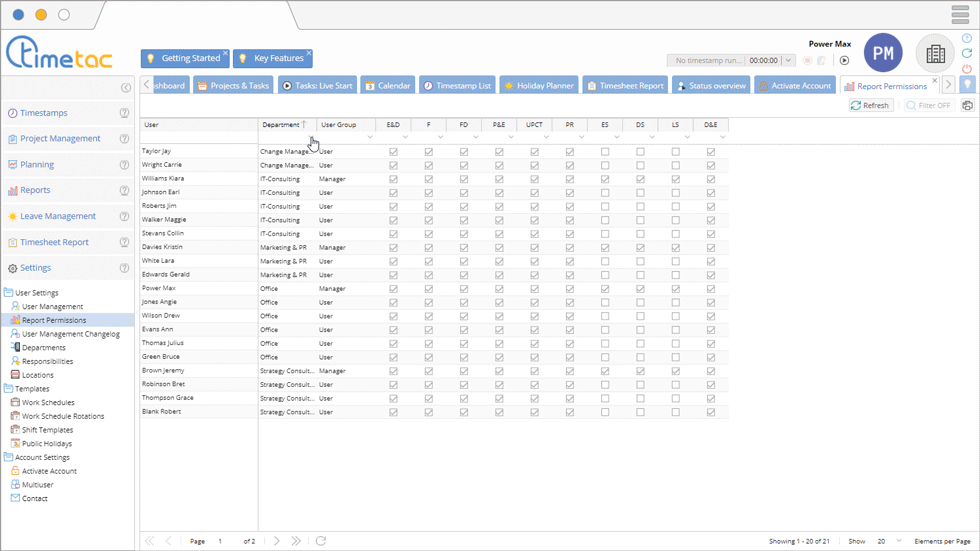Toggle UPCT checkbox for Brown Jeremy
The width and height of the screenshot is (980, 551).
(534, 371)
